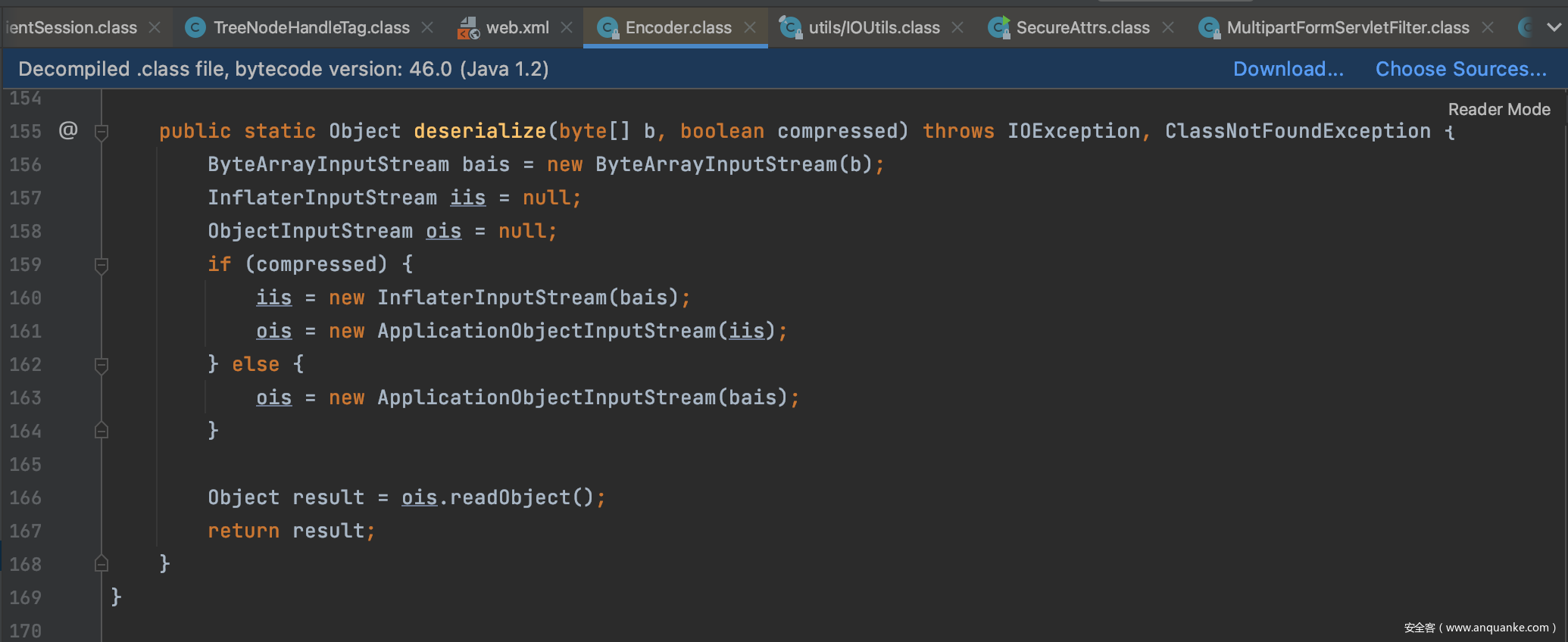Close the TreeNodeHandleTag.class tab

point(427,28)
